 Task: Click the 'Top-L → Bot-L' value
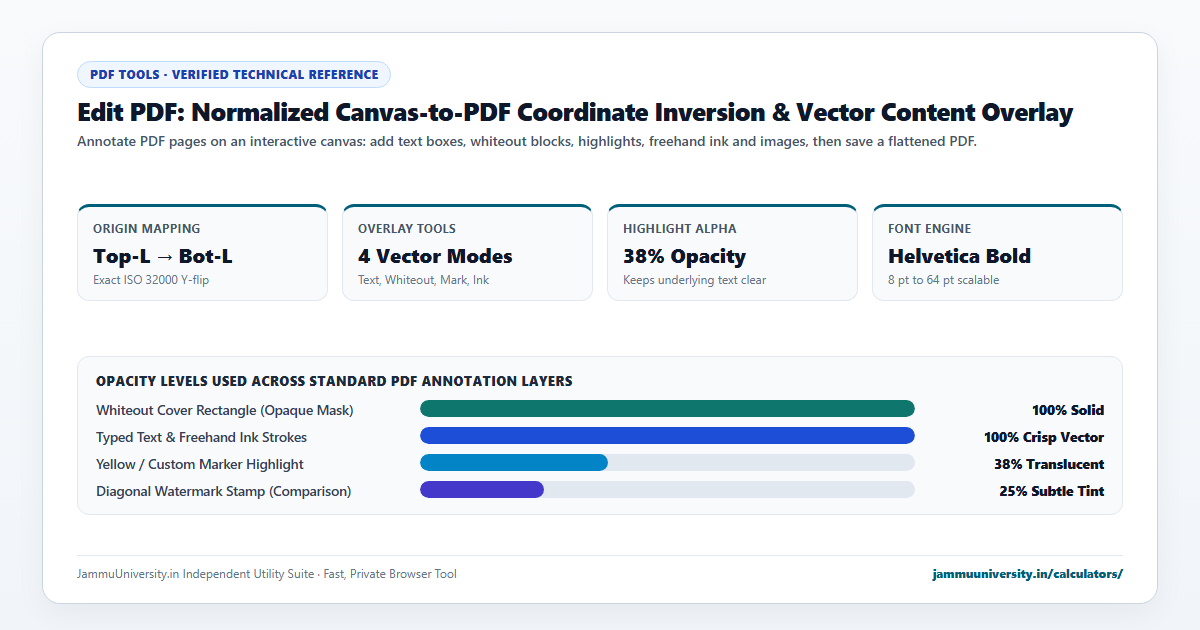point(163,256)
